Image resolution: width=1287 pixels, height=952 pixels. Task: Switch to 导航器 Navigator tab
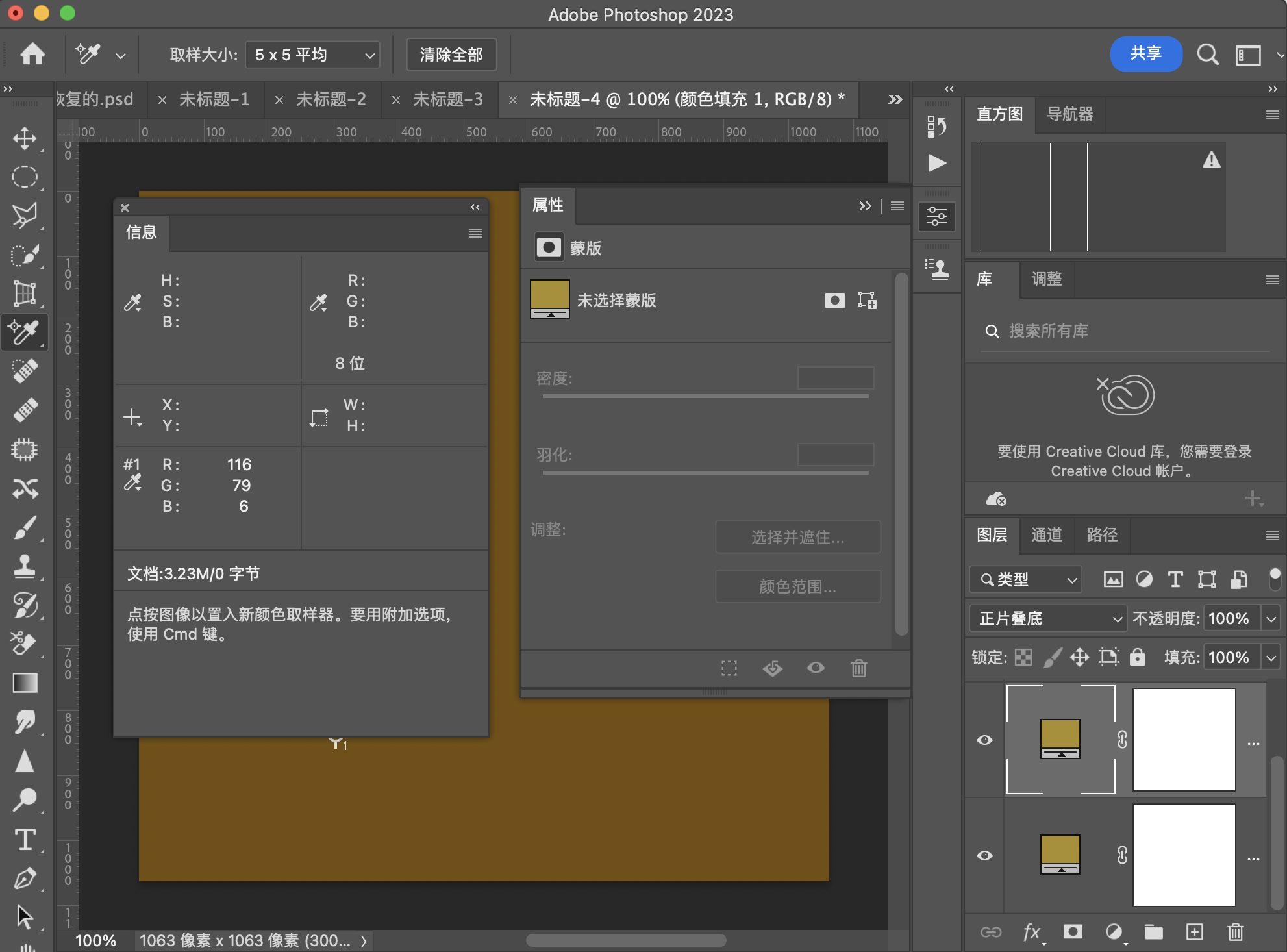click(x=1070, y=114)
